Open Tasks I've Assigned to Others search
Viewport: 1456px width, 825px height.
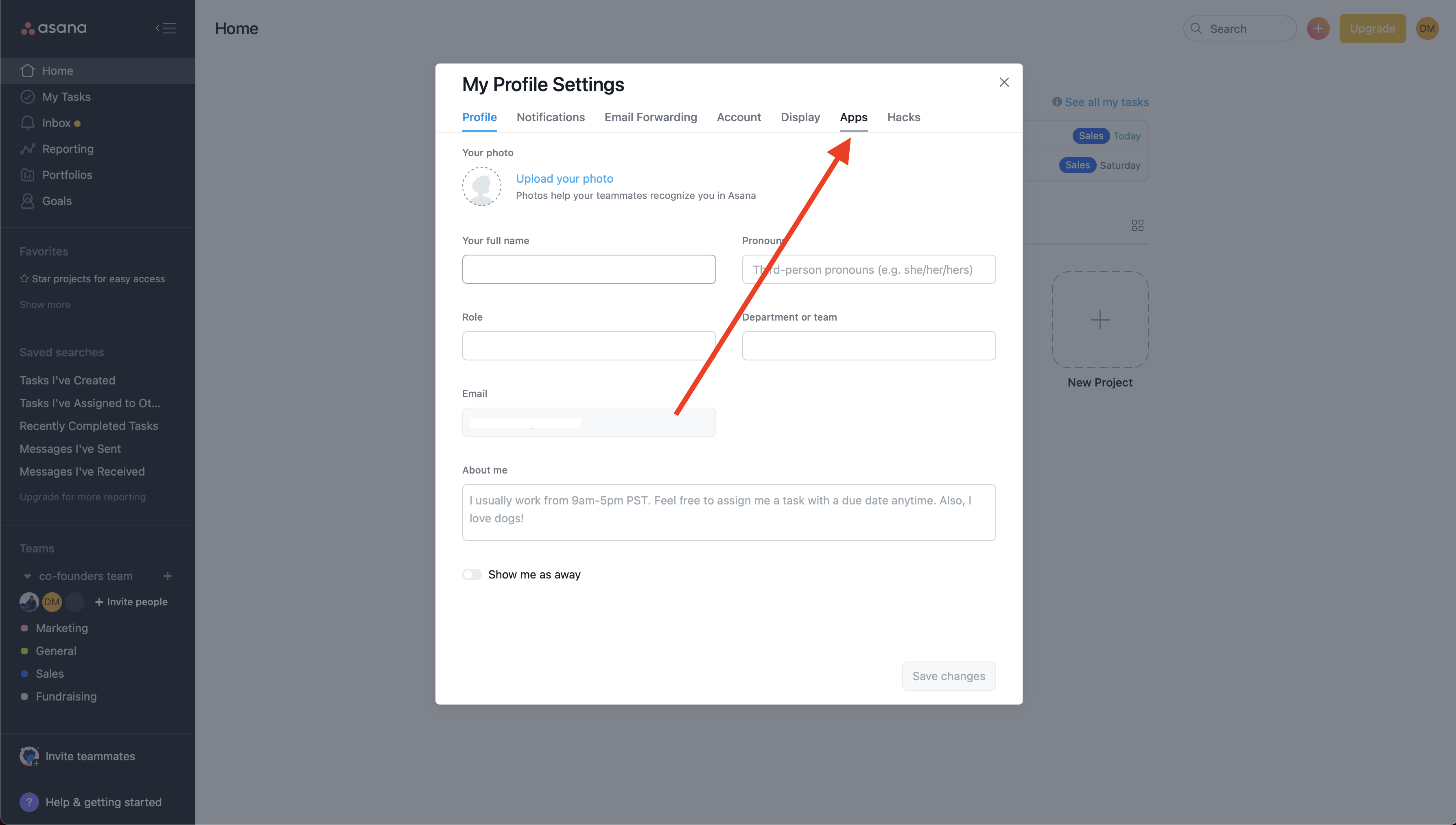(x=90, y=403)
